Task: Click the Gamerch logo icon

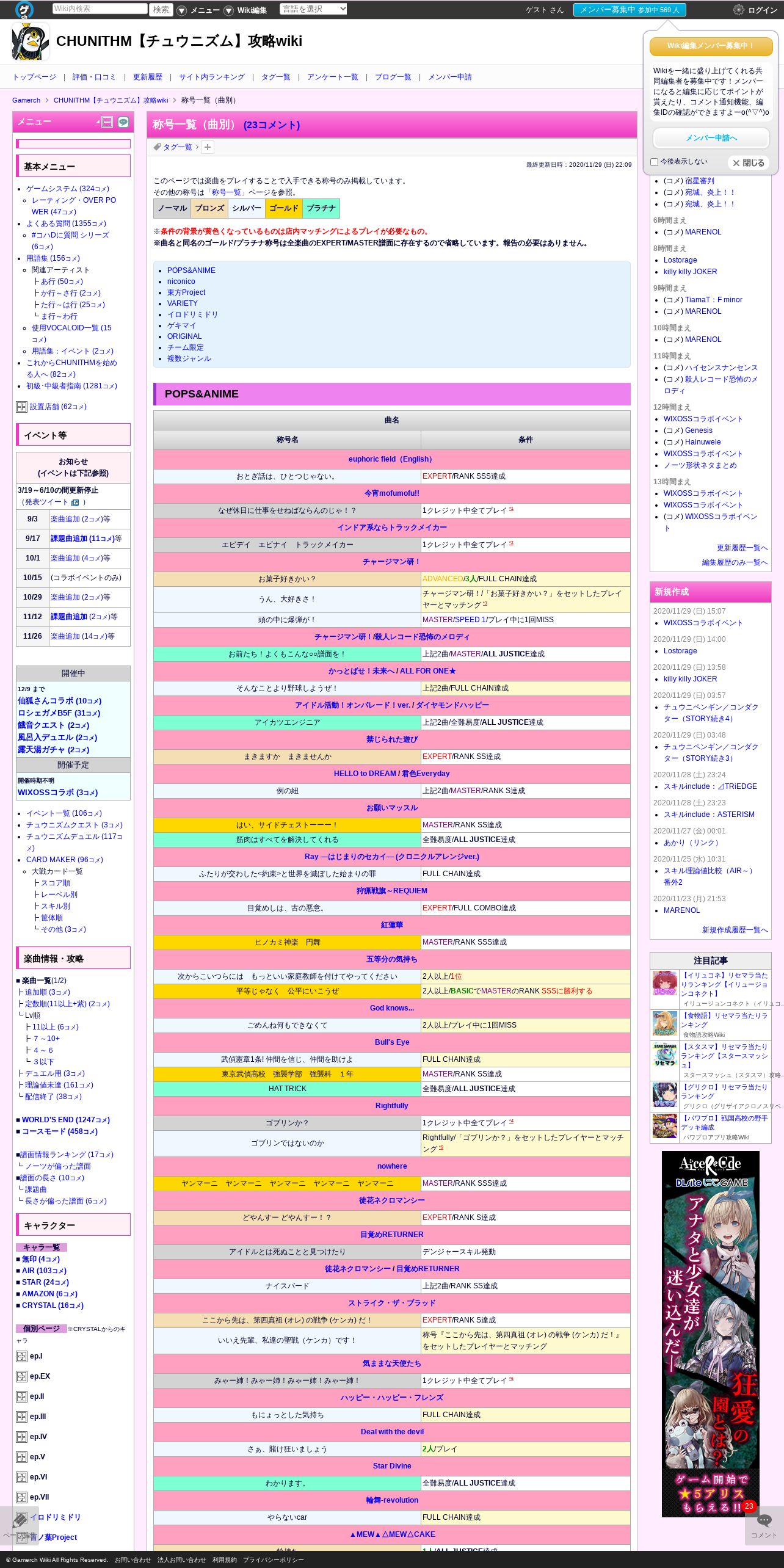Action: tap(24, 10)
